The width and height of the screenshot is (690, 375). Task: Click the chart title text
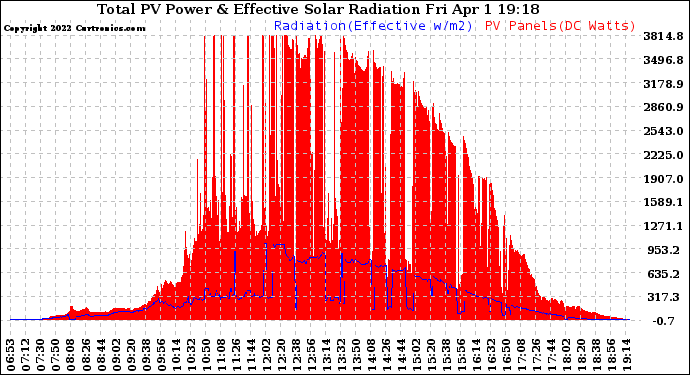point(318,9)
